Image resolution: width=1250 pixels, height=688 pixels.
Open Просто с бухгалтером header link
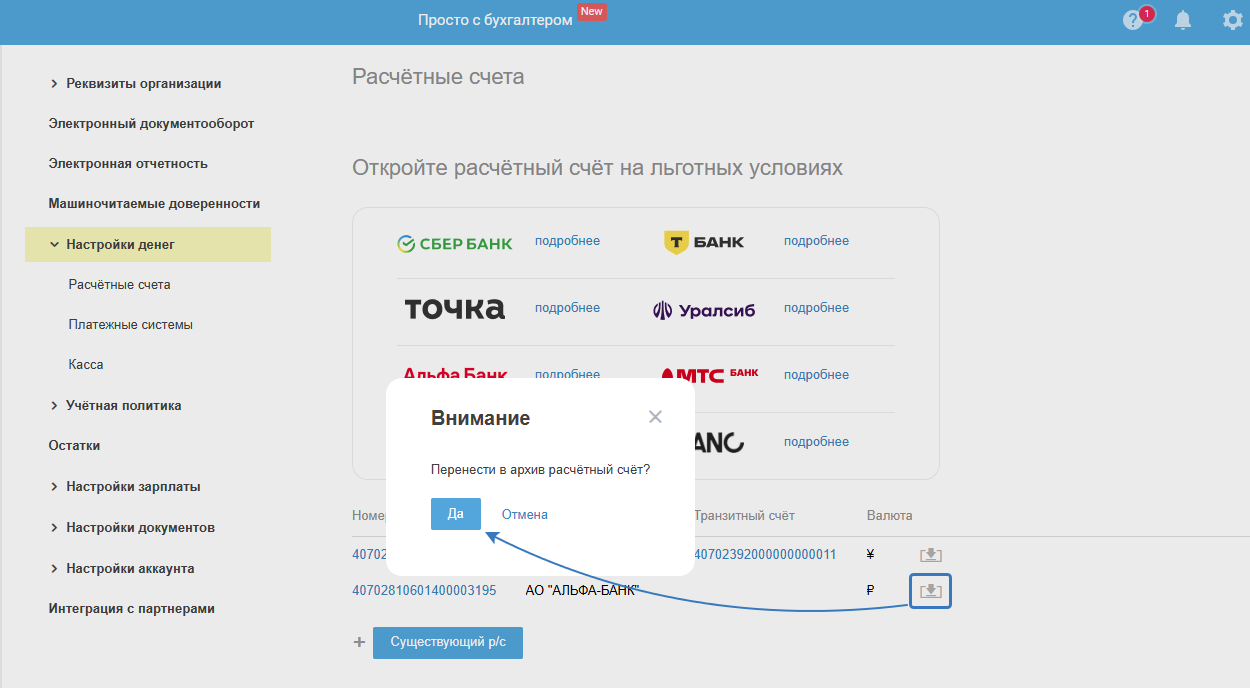point(495,20)
